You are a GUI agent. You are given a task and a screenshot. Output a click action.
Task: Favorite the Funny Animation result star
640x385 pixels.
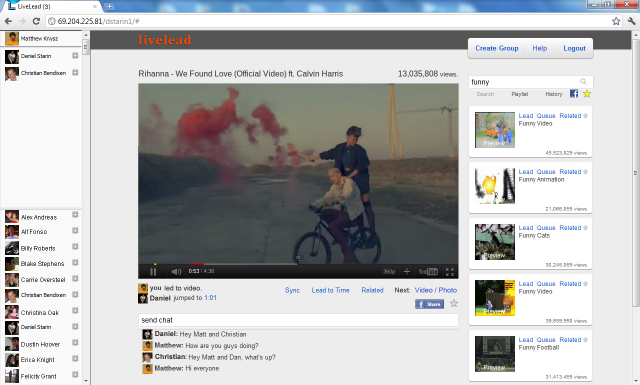click(586, 171)
